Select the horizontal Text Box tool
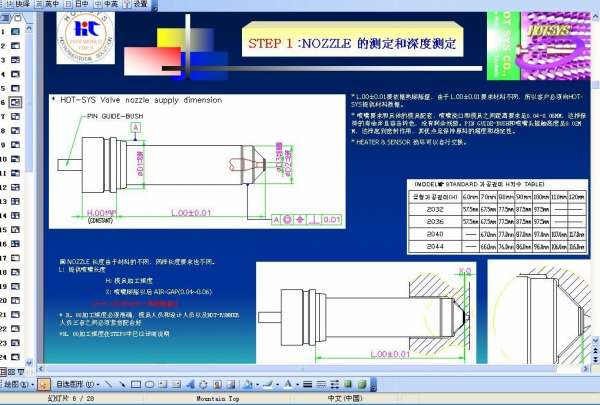 pyautogui.click(x=163, y=384)
